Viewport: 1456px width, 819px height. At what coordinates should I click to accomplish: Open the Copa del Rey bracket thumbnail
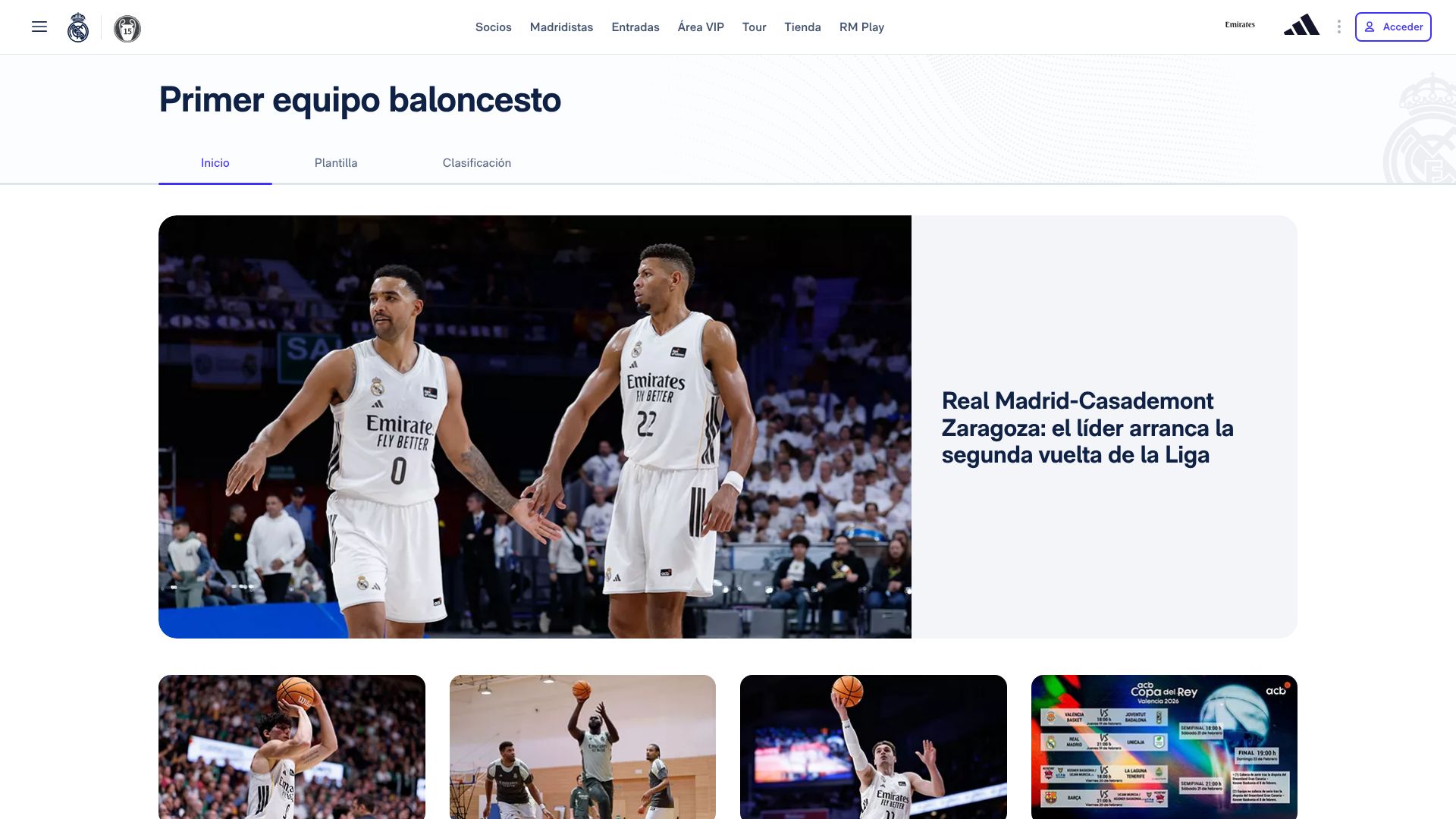coord(1164,747)
